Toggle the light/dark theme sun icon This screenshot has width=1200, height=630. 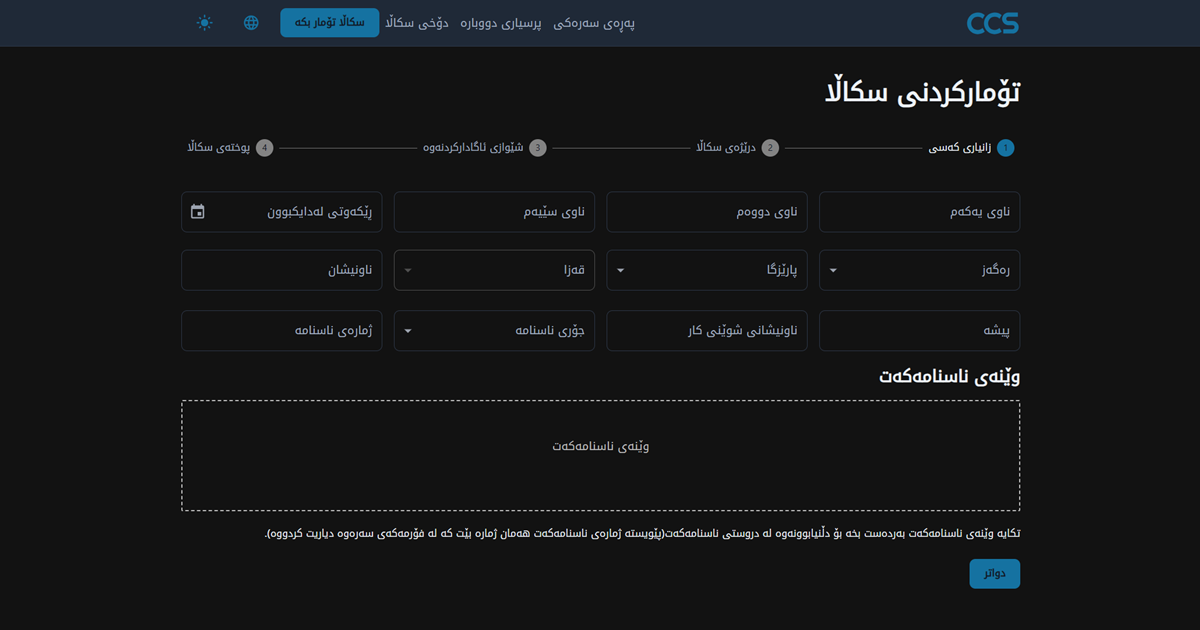(x=205, y=23)
